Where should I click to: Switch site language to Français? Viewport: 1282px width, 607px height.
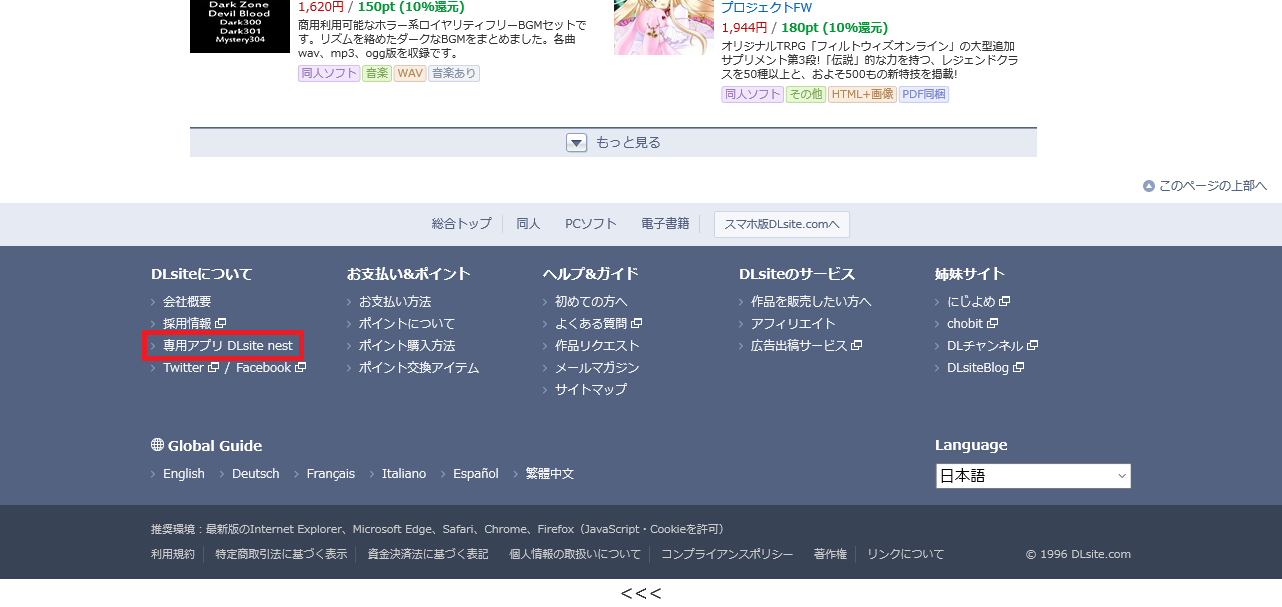[x=331, y=473]
